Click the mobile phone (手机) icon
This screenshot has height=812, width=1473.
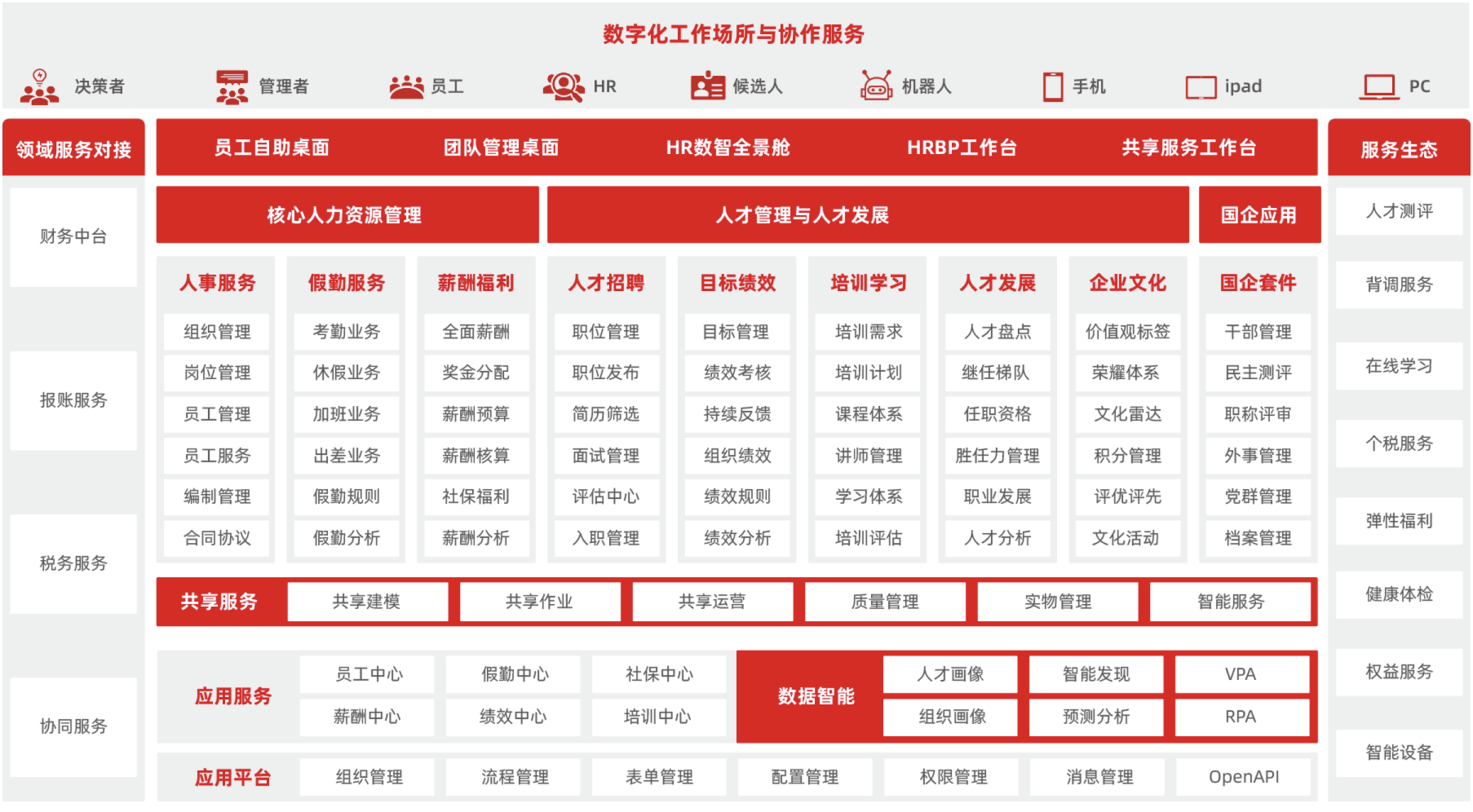tap(1053, 86)
